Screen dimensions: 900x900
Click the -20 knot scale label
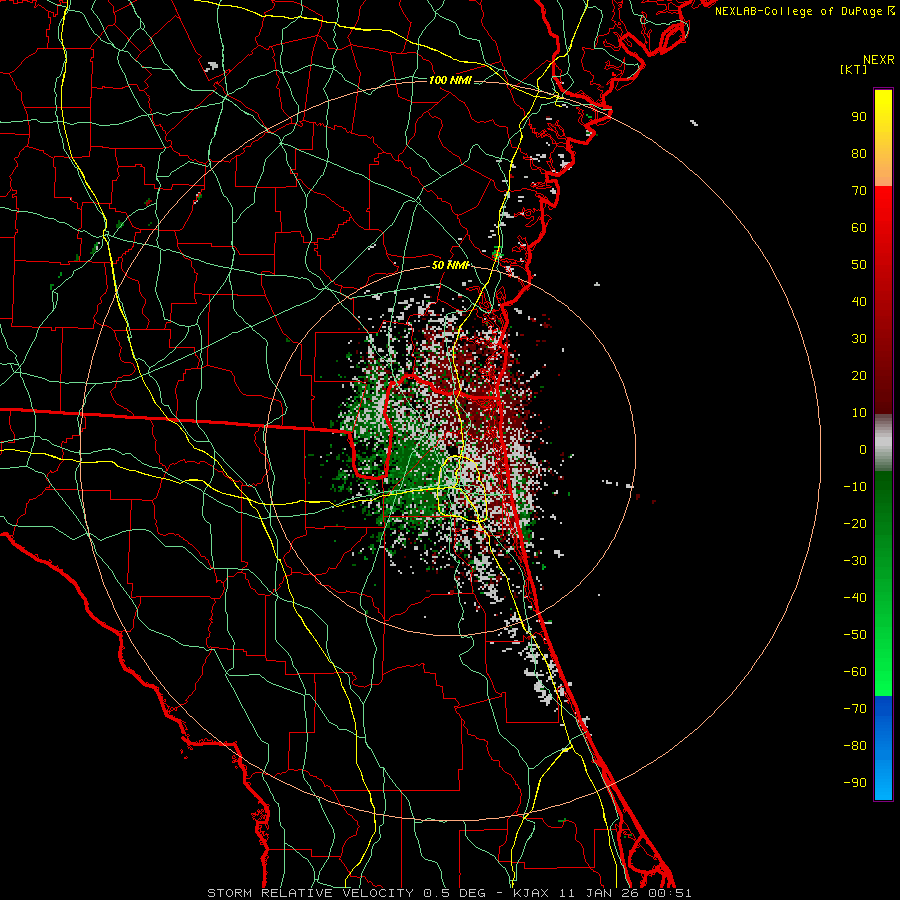pyautogui.click(x=855, y=524)
